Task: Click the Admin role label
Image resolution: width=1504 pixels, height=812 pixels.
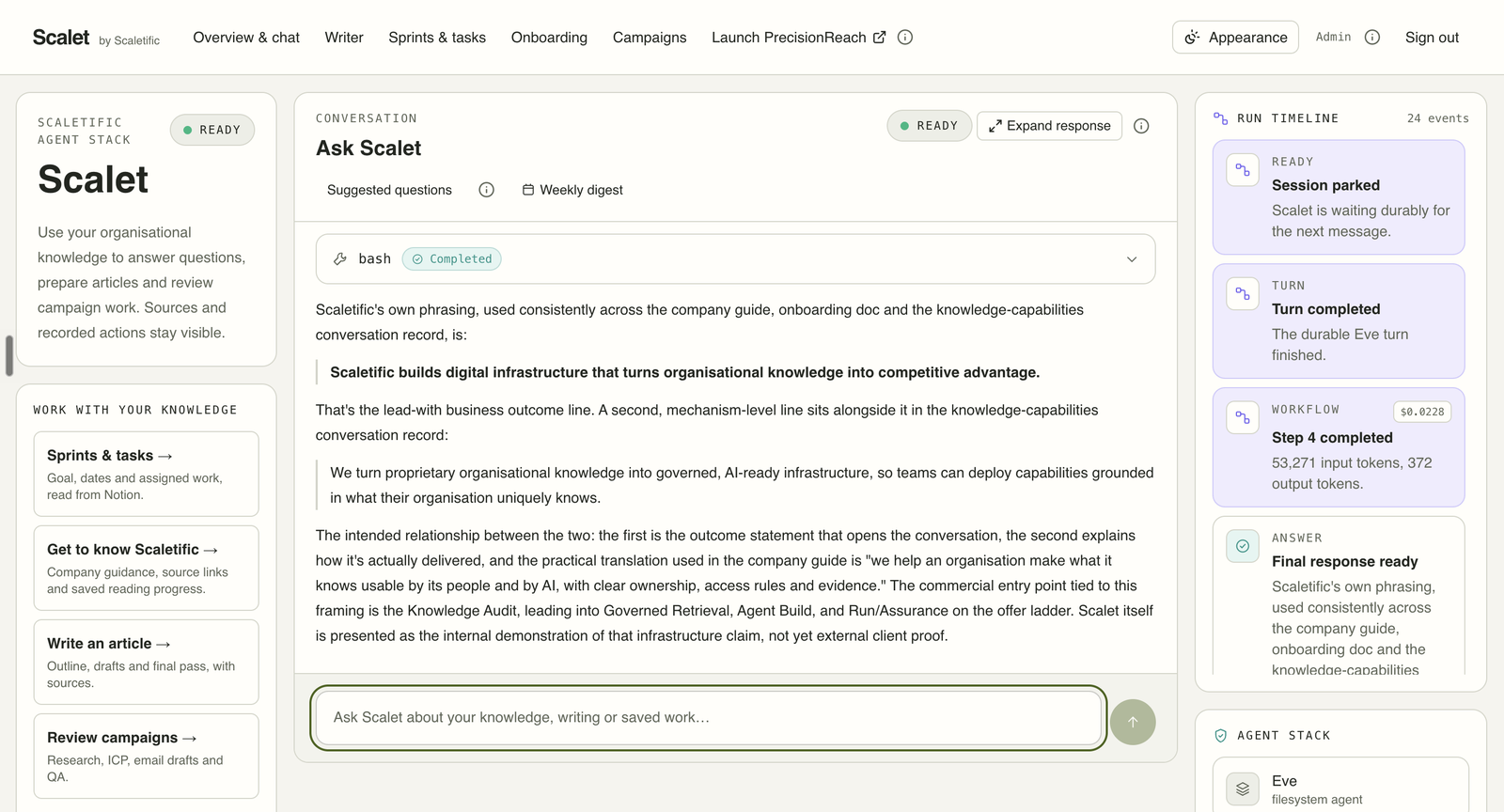Action: coord(1333,38)
